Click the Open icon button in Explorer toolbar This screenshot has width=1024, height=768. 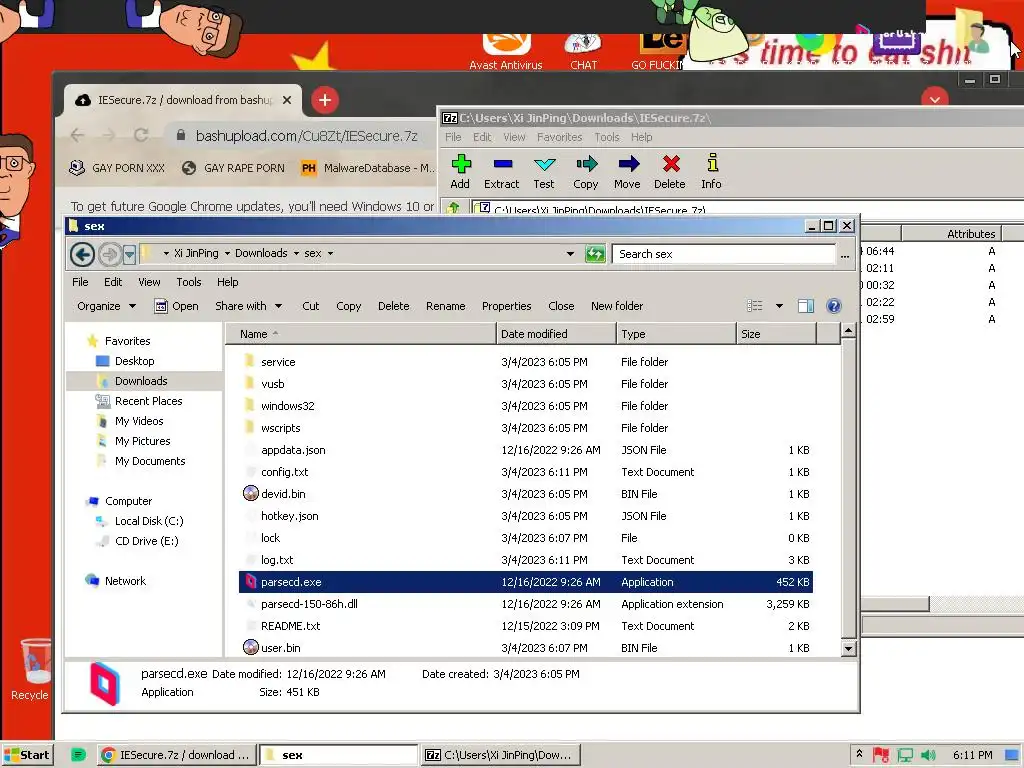pos(176,306)
